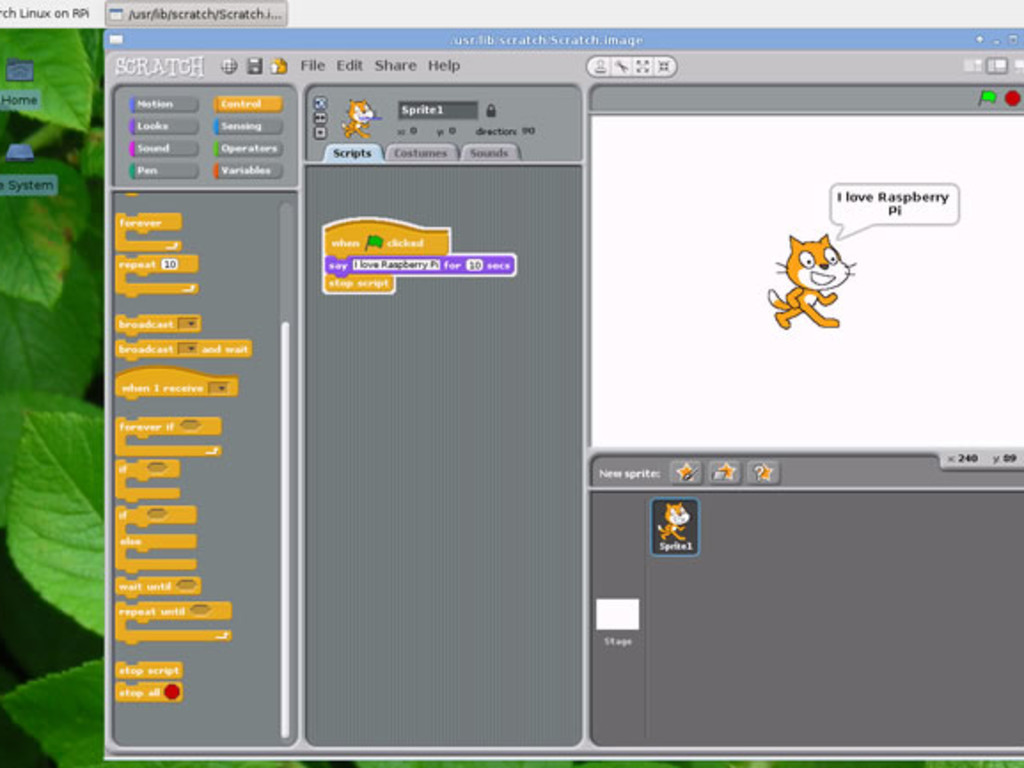Select the Grow sprite tool
The image size is (1024, 768).
point(642,67)
